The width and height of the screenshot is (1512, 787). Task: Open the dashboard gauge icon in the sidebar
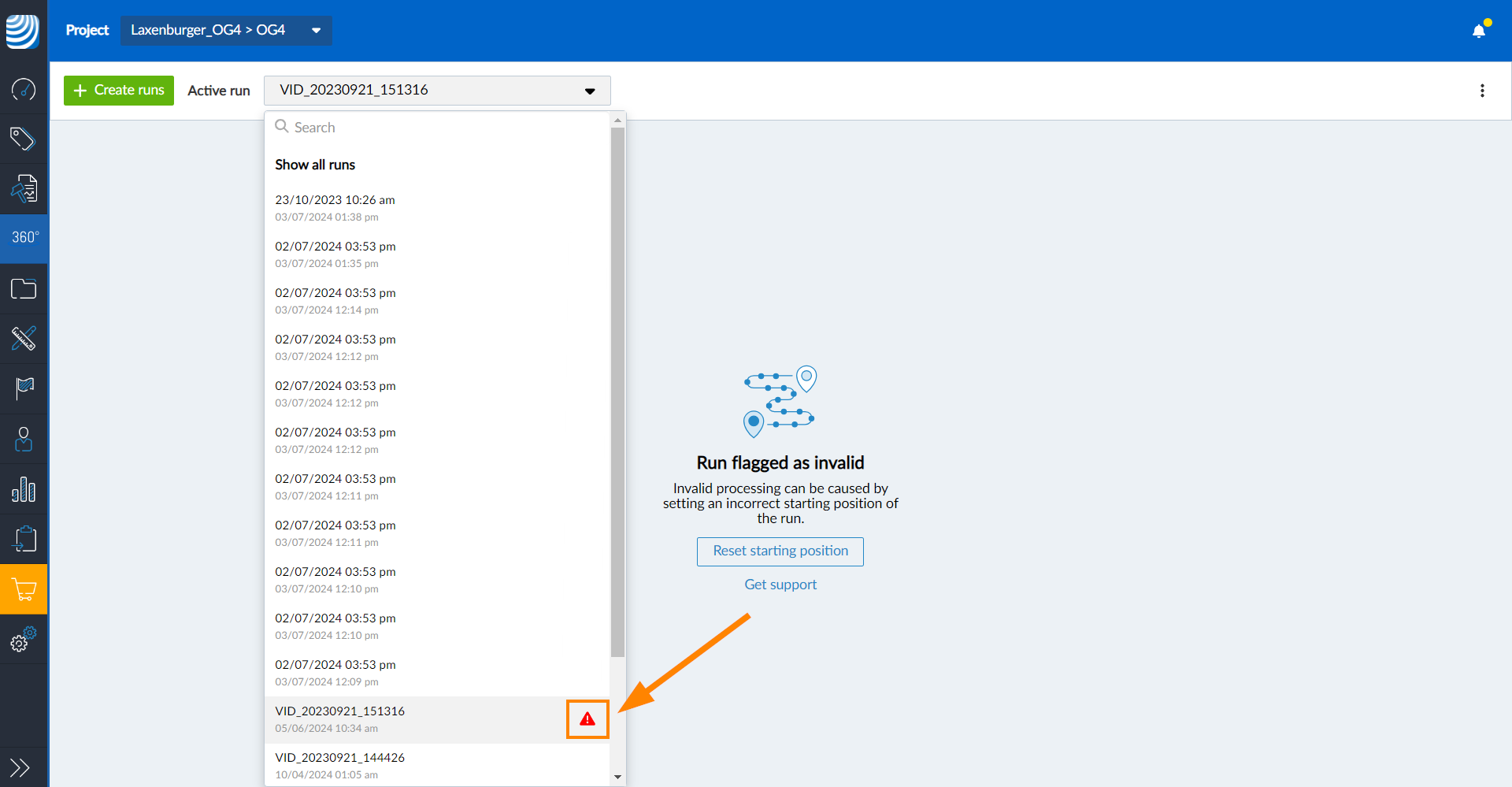(24, 90)
